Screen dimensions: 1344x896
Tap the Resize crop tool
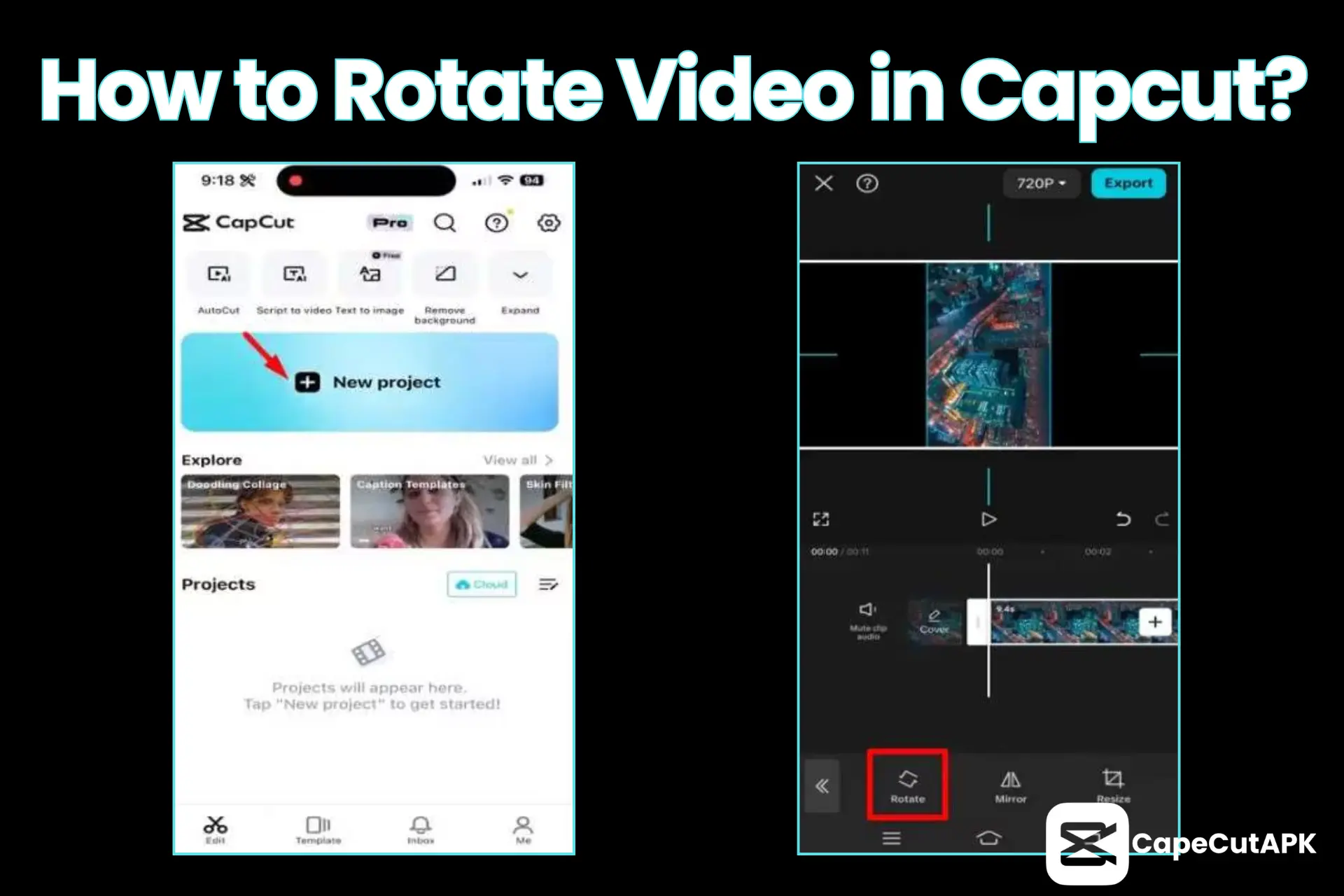(x=1113, y=786)
